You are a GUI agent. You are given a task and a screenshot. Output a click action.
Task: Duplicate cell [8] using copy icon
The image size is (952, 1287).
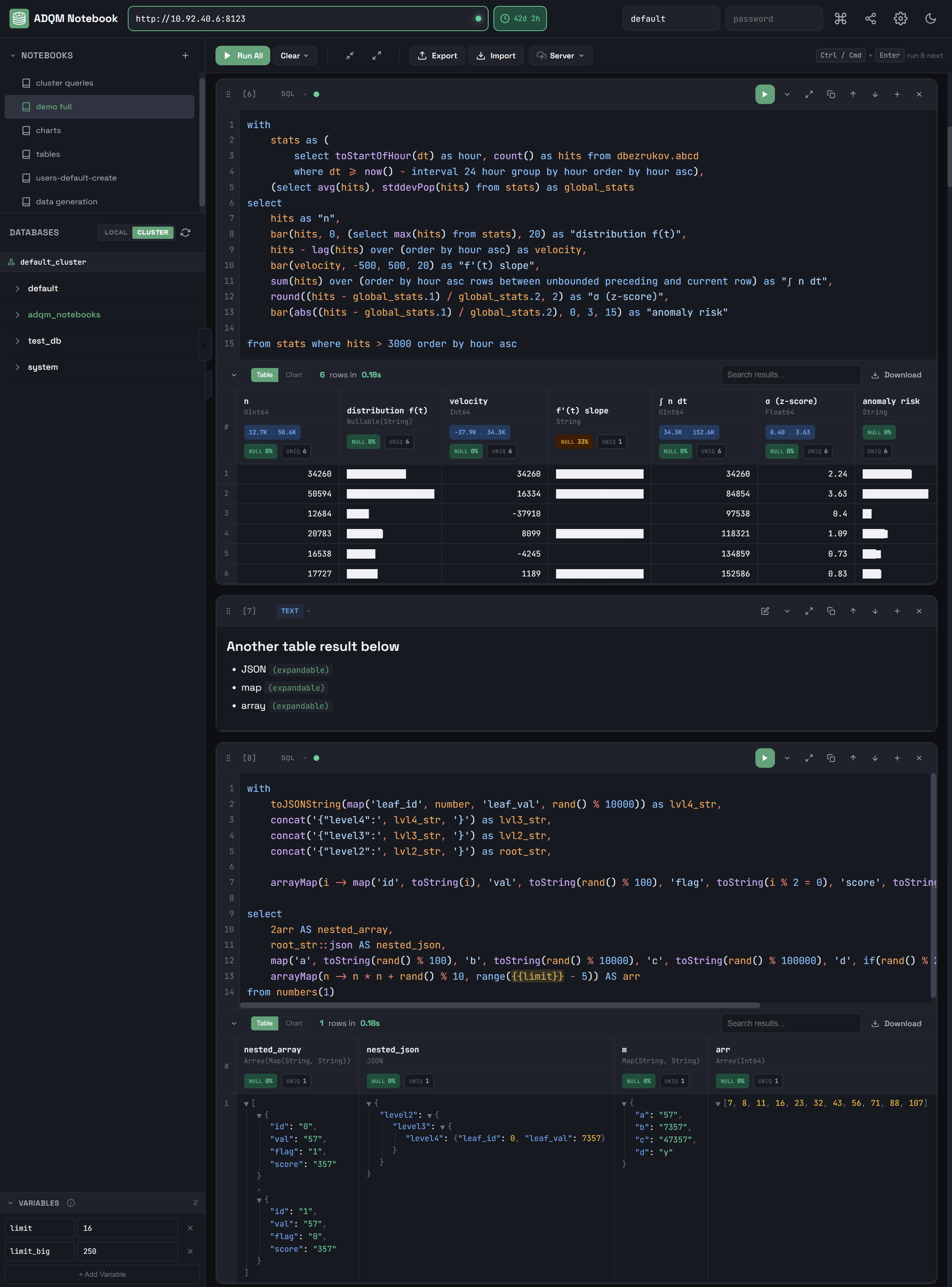tap(831, 758)
